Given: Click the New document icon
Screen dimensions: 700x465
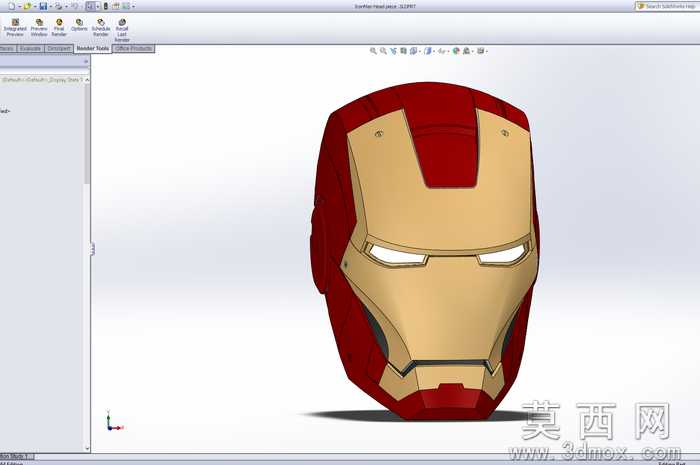Looking at the screenshot, I should tap(12, 6).
